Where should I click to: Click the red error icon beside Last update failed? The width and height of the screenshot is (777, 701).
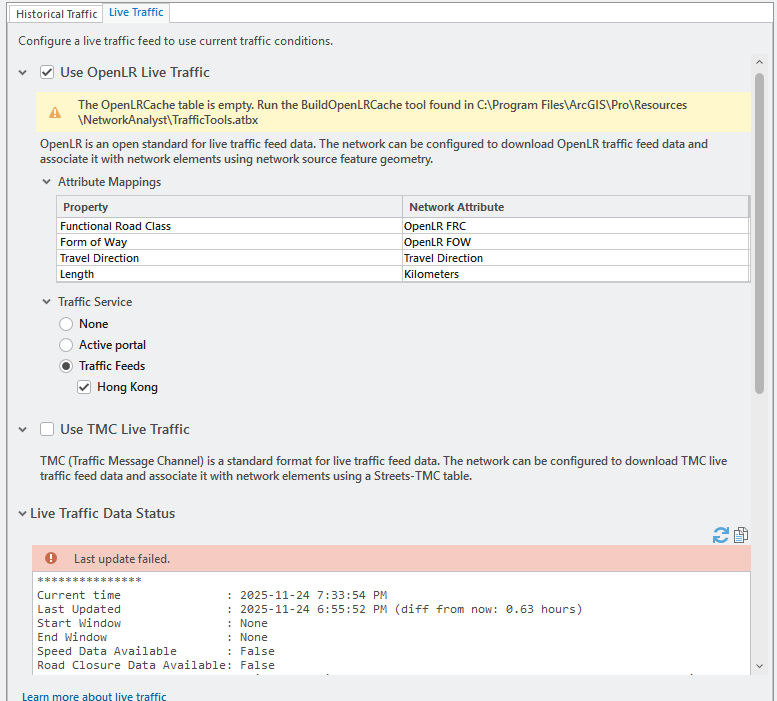pos(51,558)
